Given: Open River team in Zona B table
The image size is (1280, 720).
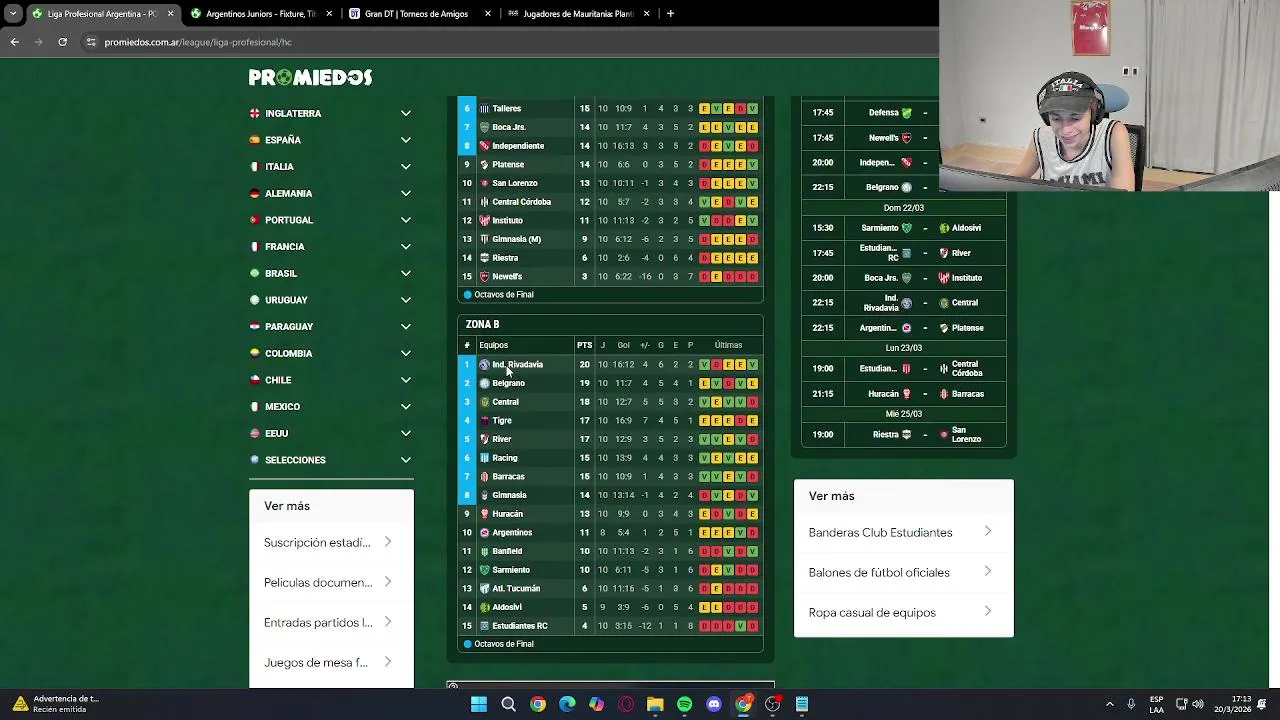Looking at the screenshot, I should [x=501, y=439].
